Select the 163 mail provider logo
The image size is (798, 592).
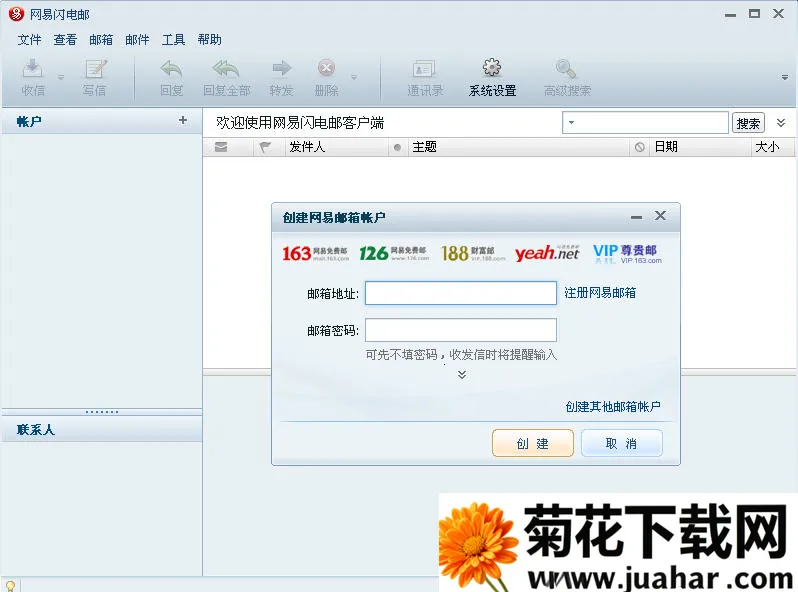(x=315, y=253)
